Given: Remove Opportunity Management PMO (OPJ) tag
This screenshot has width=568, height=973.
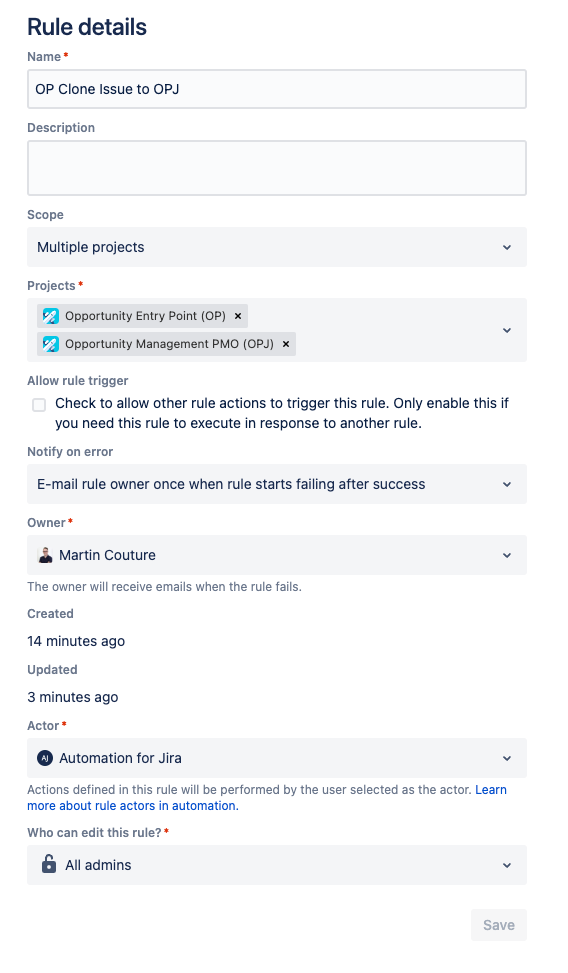Looking at the screenshot, I should click(x=286, y=344).
